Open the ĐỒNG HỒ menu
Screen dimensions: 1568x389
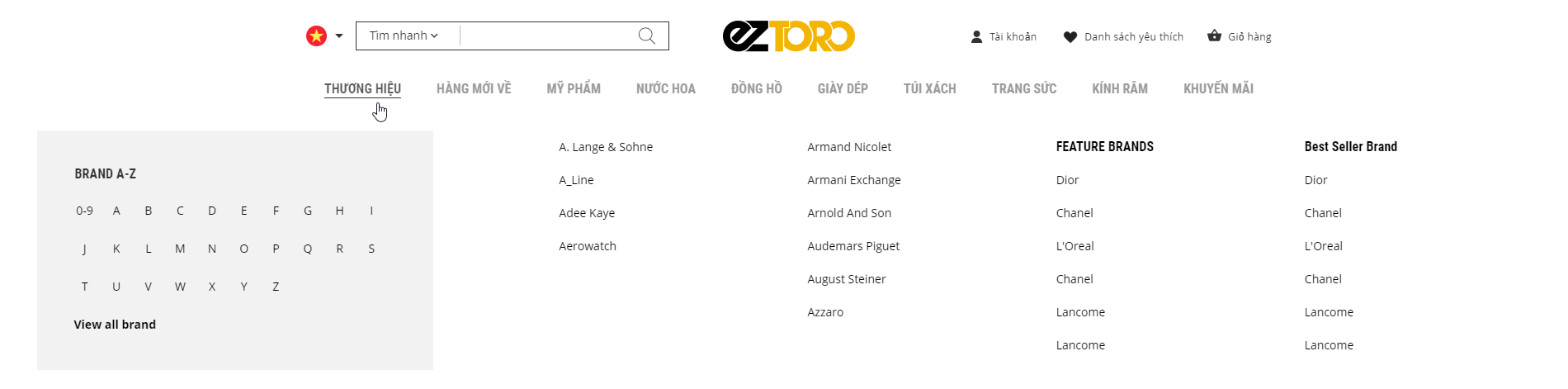(x=756, y=88)
